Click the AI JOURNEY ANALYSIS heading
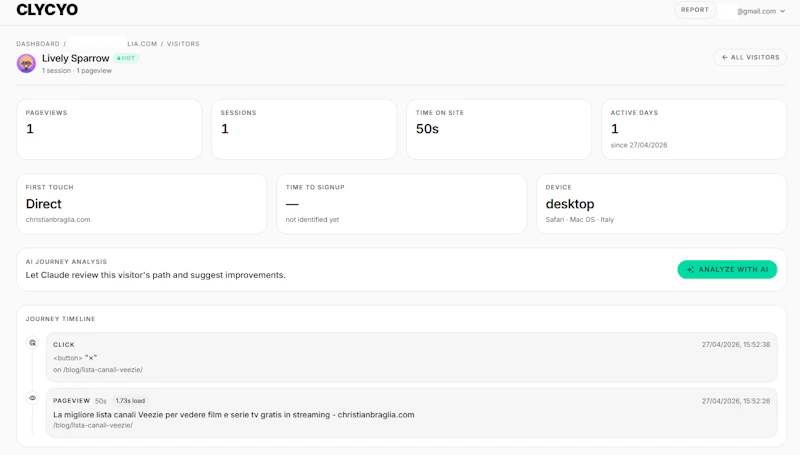800x455 pixels. (x=66, y=262)
